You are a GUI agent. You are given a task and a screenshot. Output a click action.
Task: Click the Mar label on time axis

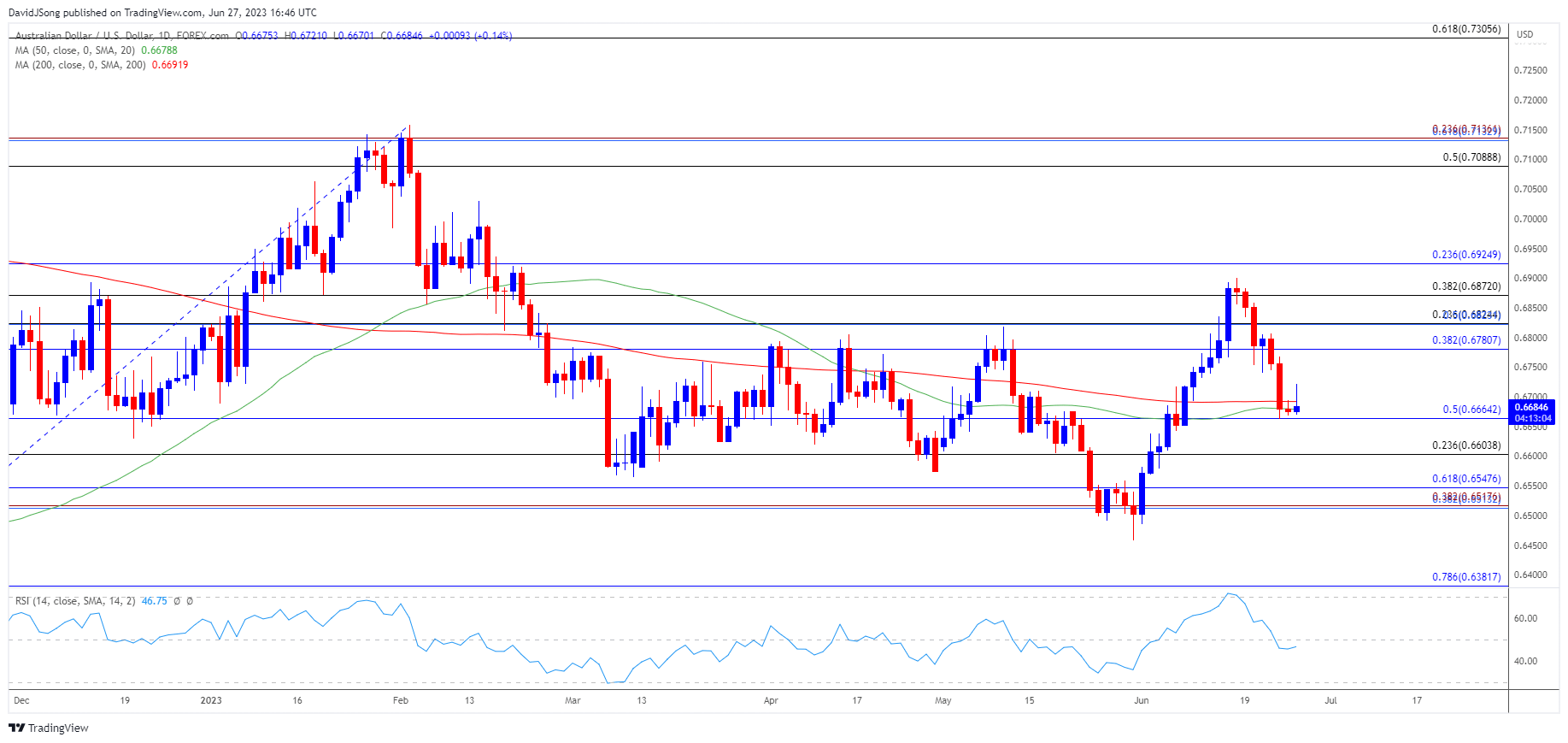coord(573,700)
